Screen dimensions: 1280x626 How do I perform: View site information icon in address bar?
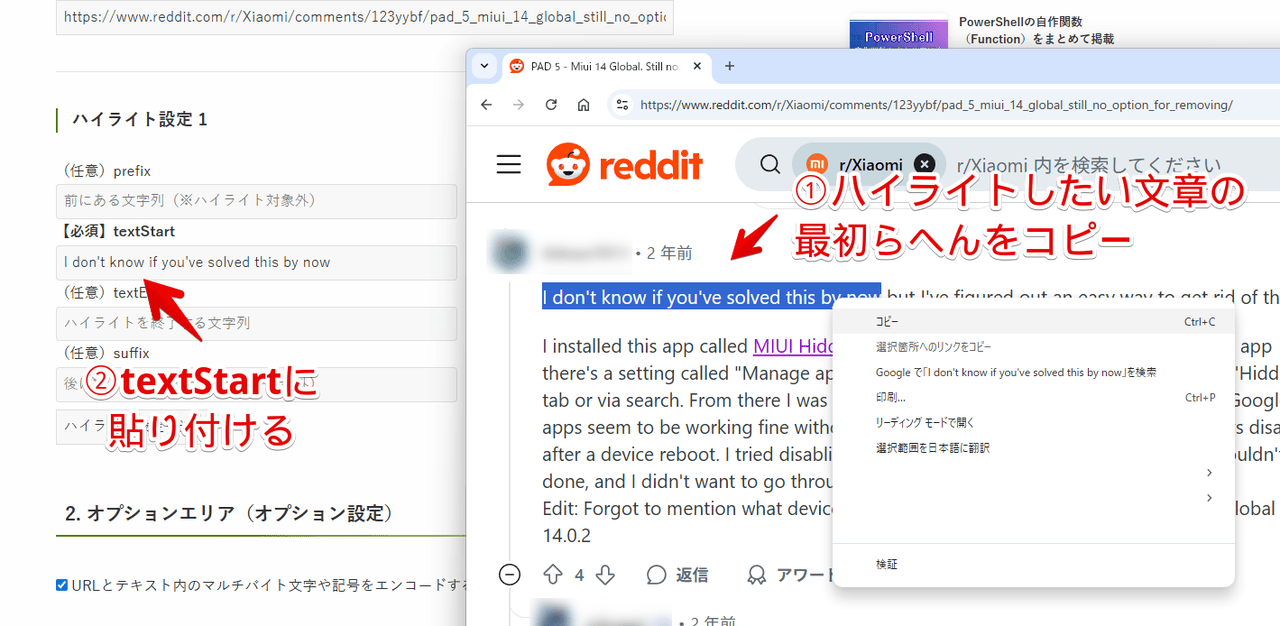click(x=621, y=104)
